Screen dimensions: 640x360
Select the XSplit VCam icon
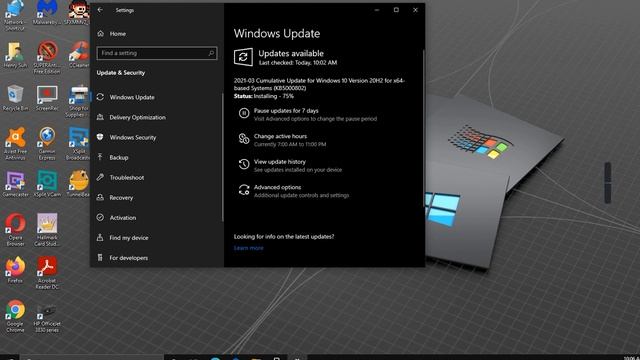point(47,184)
